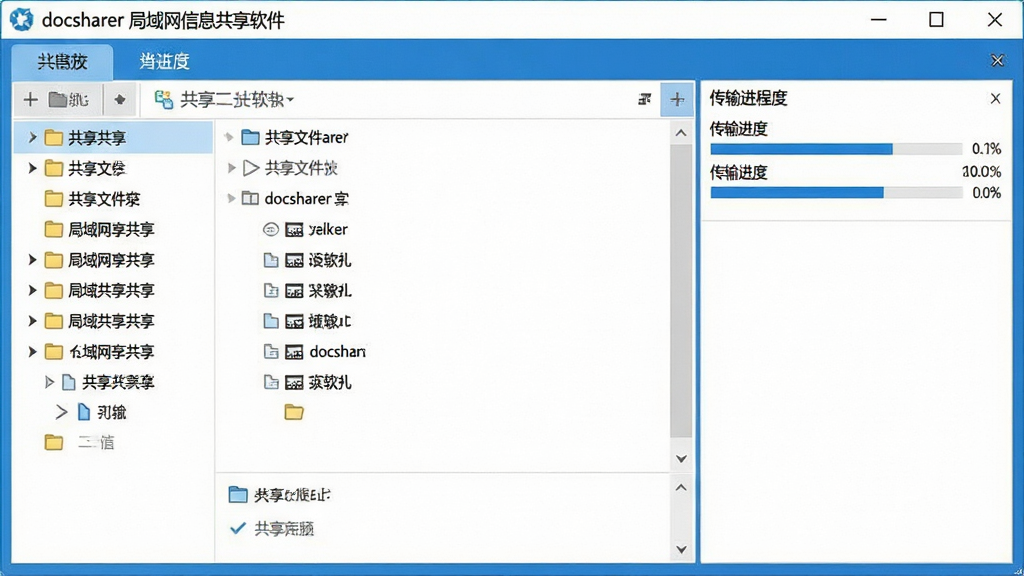Expand the docsharer 享 node arrow
1024x576 pixels.
(231, 198)
